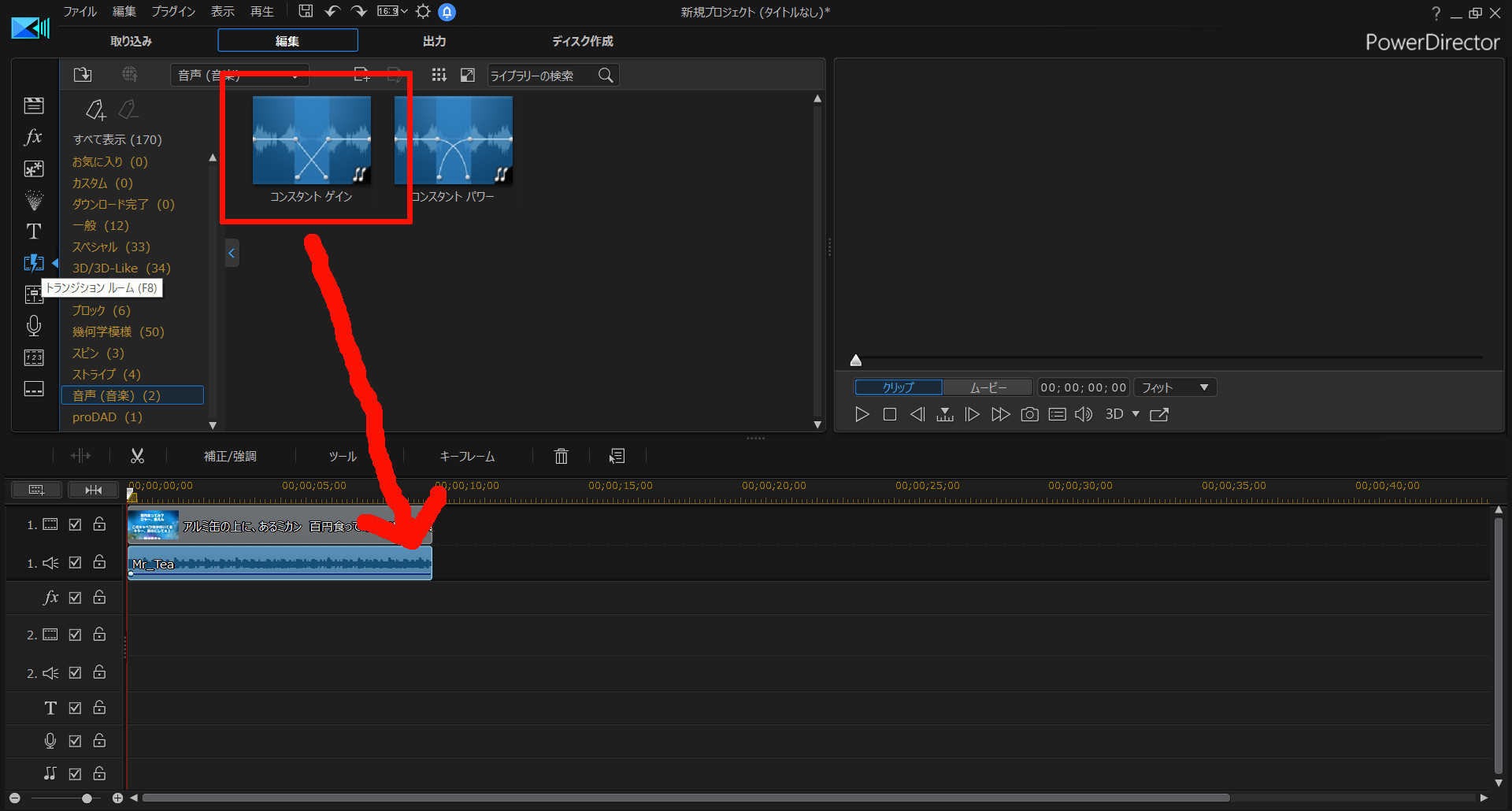Toggle music track enable checkbox

point(75,774)
